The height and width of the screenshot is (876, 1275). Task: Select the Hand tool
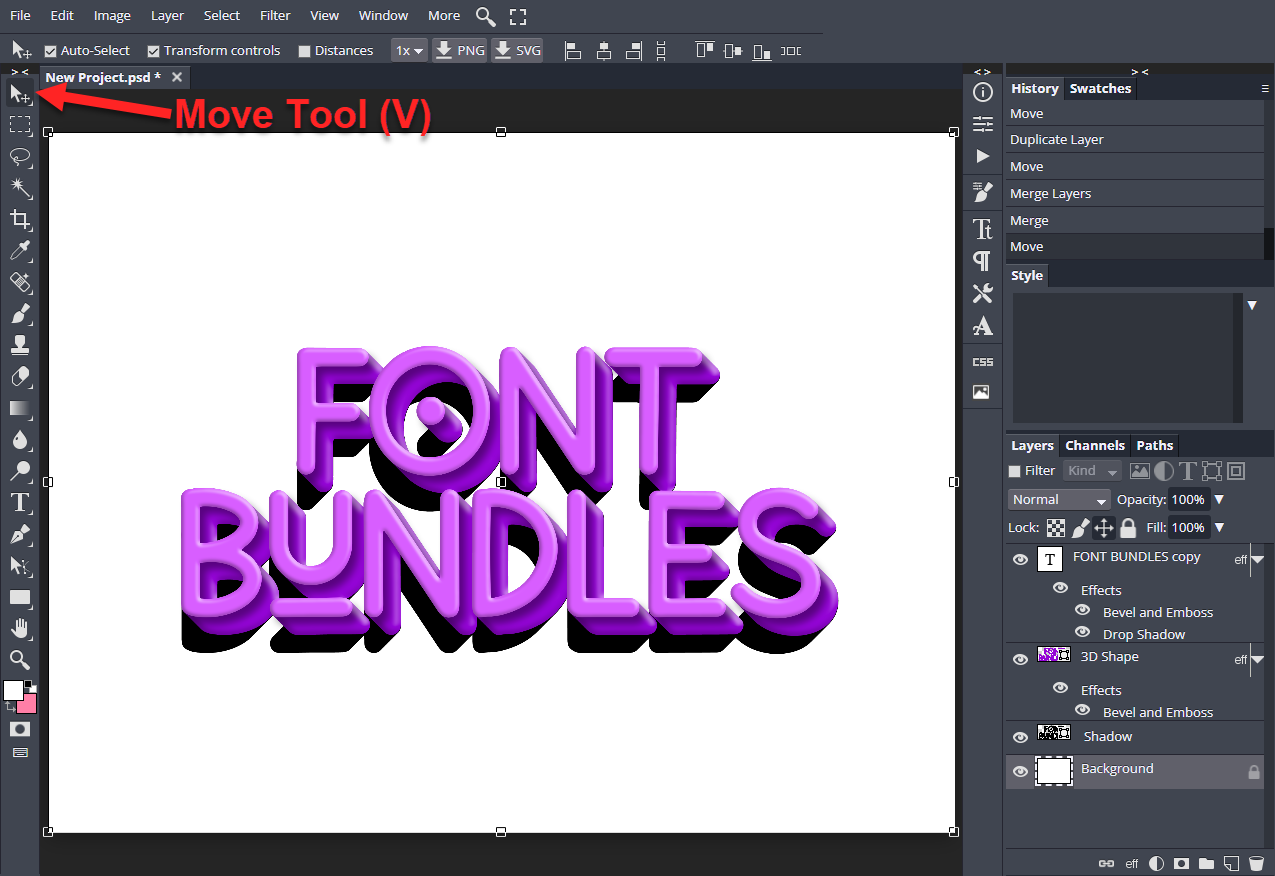click(19, 629)
